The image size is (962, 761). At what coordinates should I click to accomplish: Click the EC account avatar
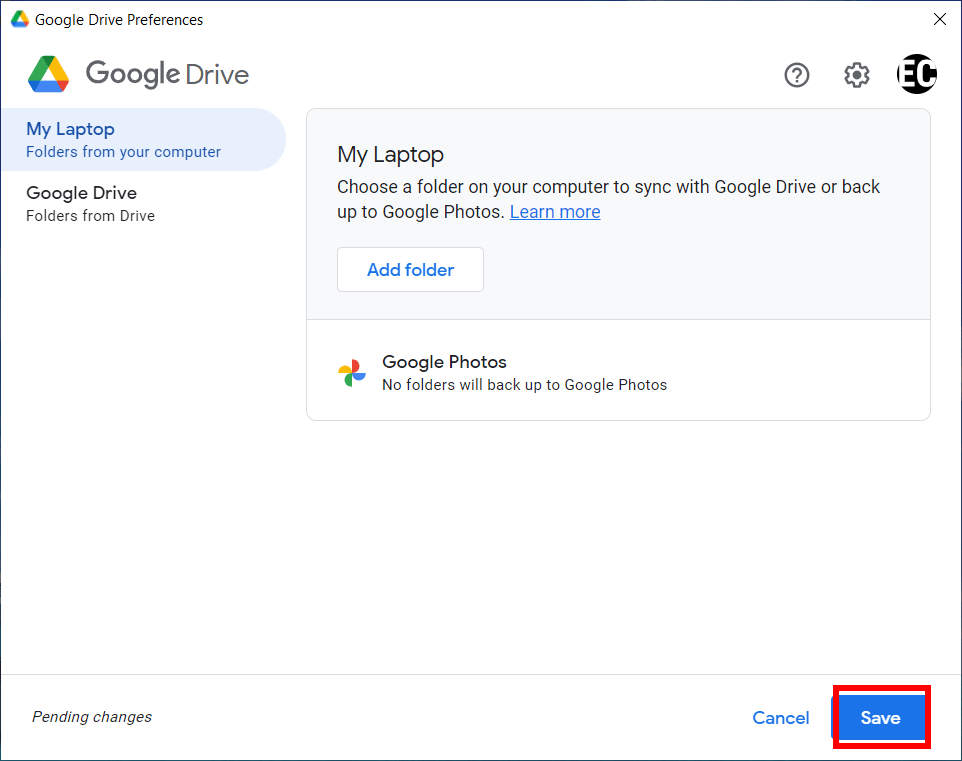pyautogui.click(x=916, y=74)
